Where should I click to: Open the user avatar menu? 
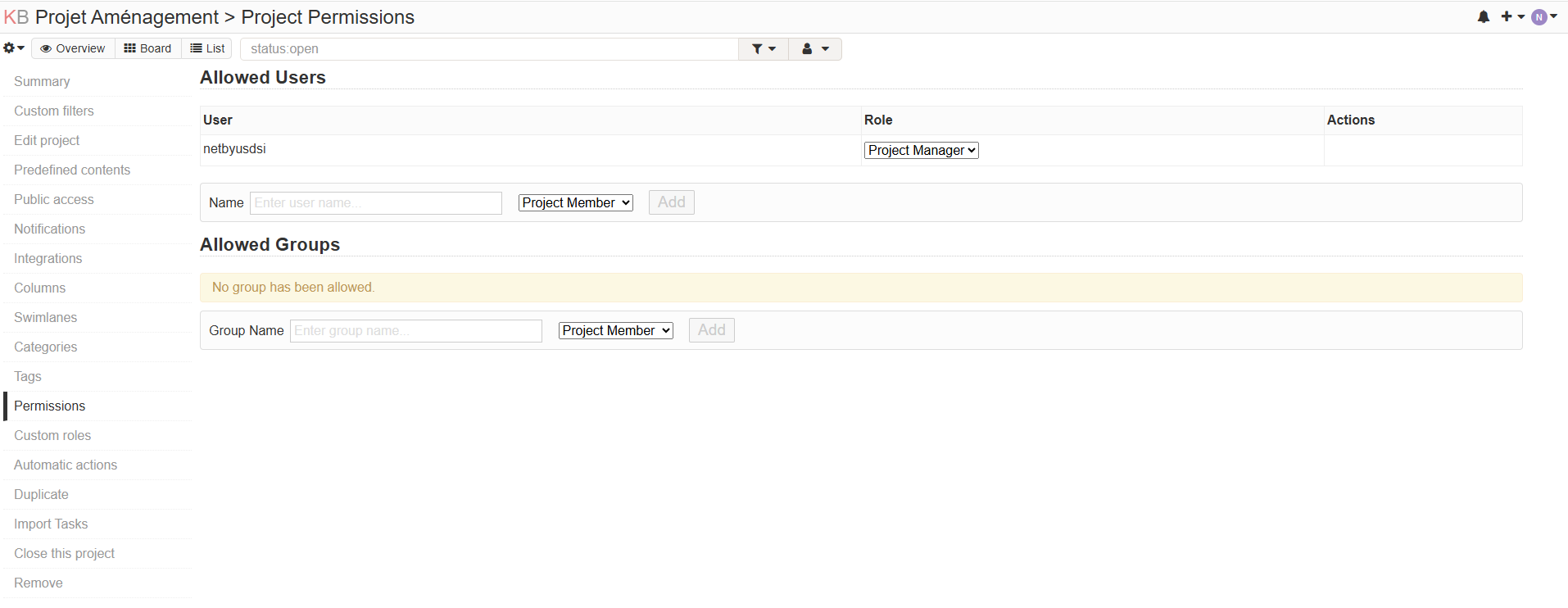[x=1543, y=17]
